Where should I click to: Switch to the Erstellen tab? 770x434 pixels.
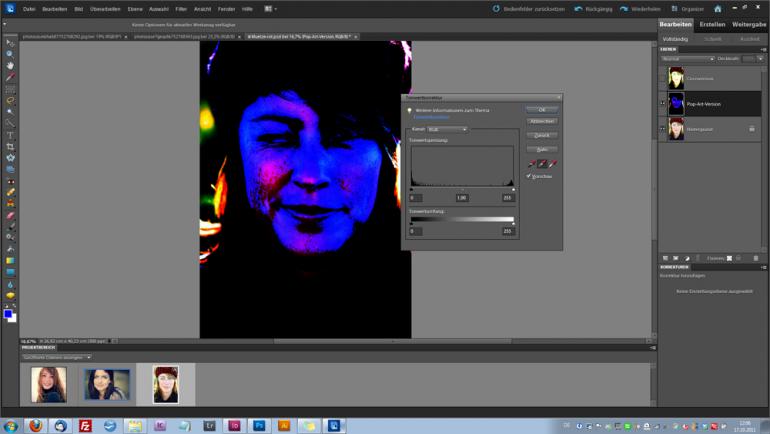[x=712, y=24]
